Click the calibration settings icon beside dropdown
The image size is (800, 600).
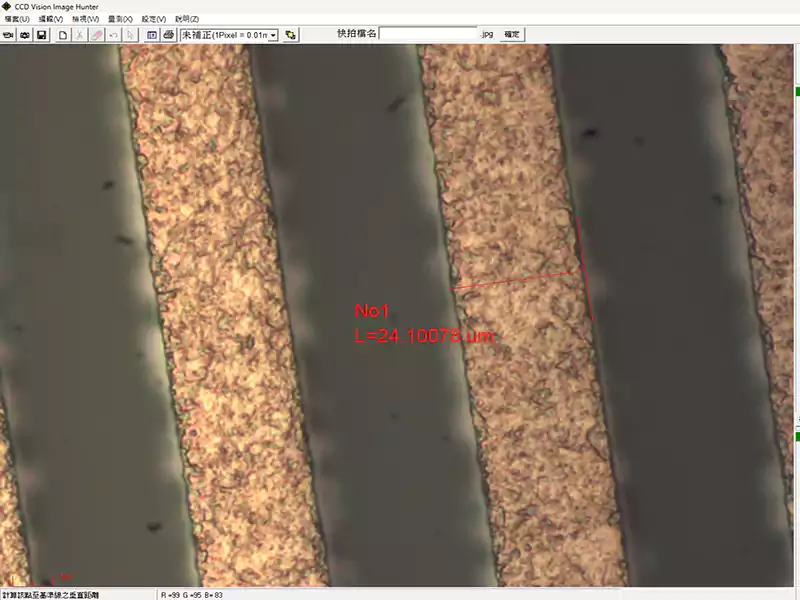[291, 35]
